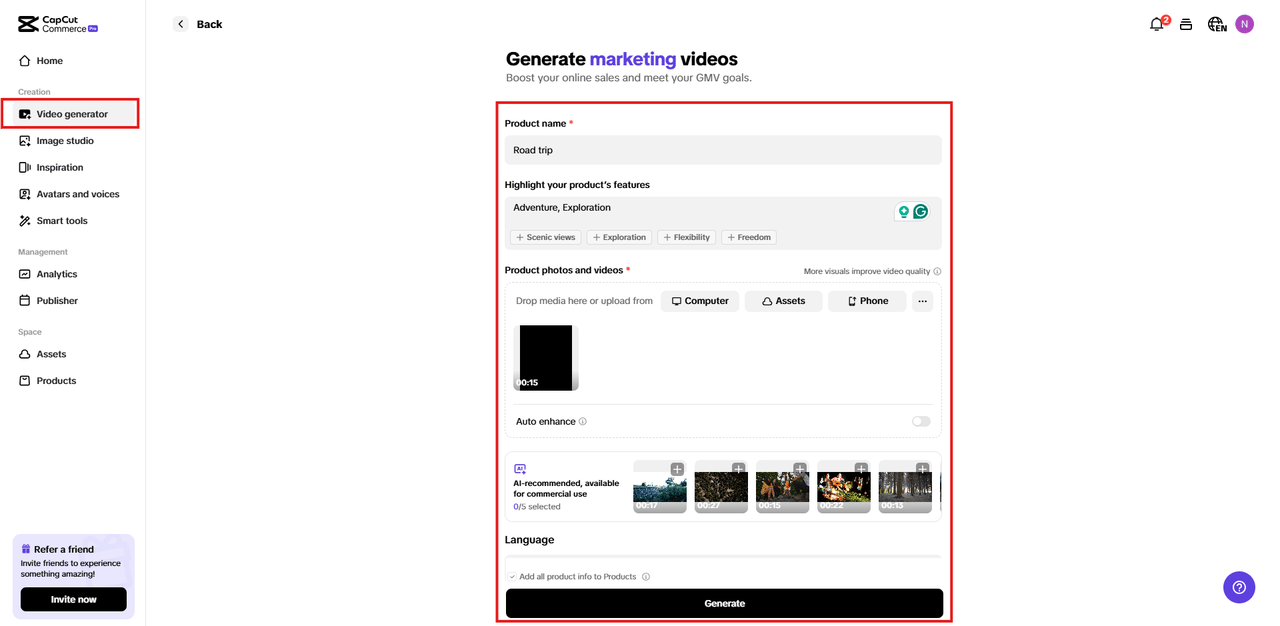Click the info icon beside Auto enhance
Screen dimensions: 1280x626
point(583,422)
